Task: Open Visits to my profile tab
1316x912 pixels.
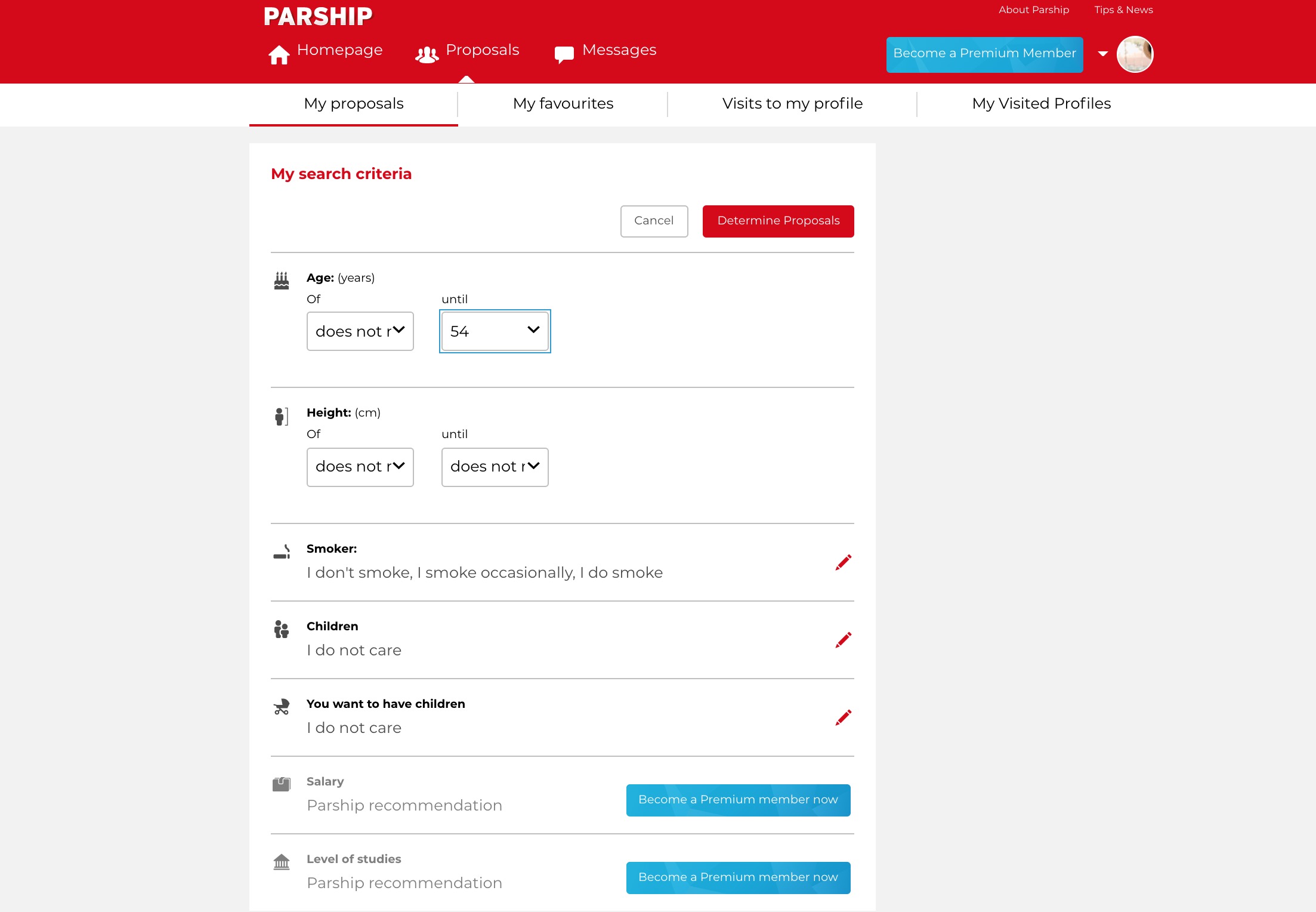Action: (792, 104)
